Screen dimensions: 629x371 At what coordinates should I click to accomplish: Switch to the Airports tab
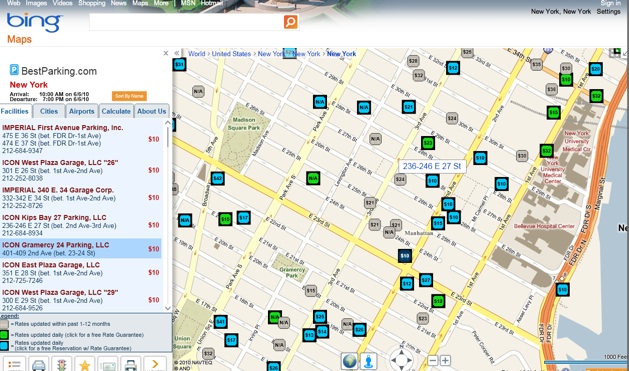click(x=81, y=111)
